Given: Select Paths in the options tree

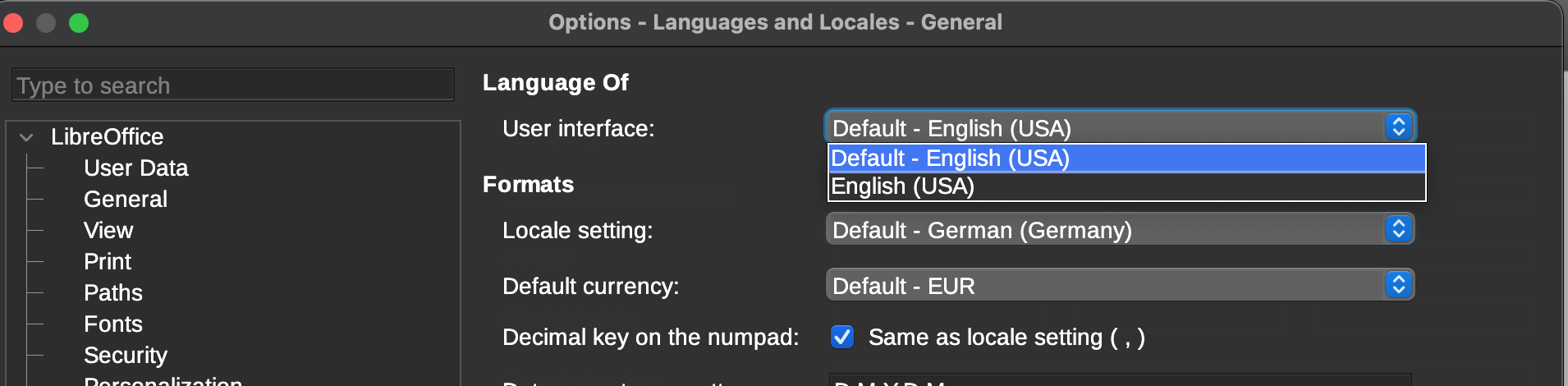Looking at the screenshot, I should 113,293.
